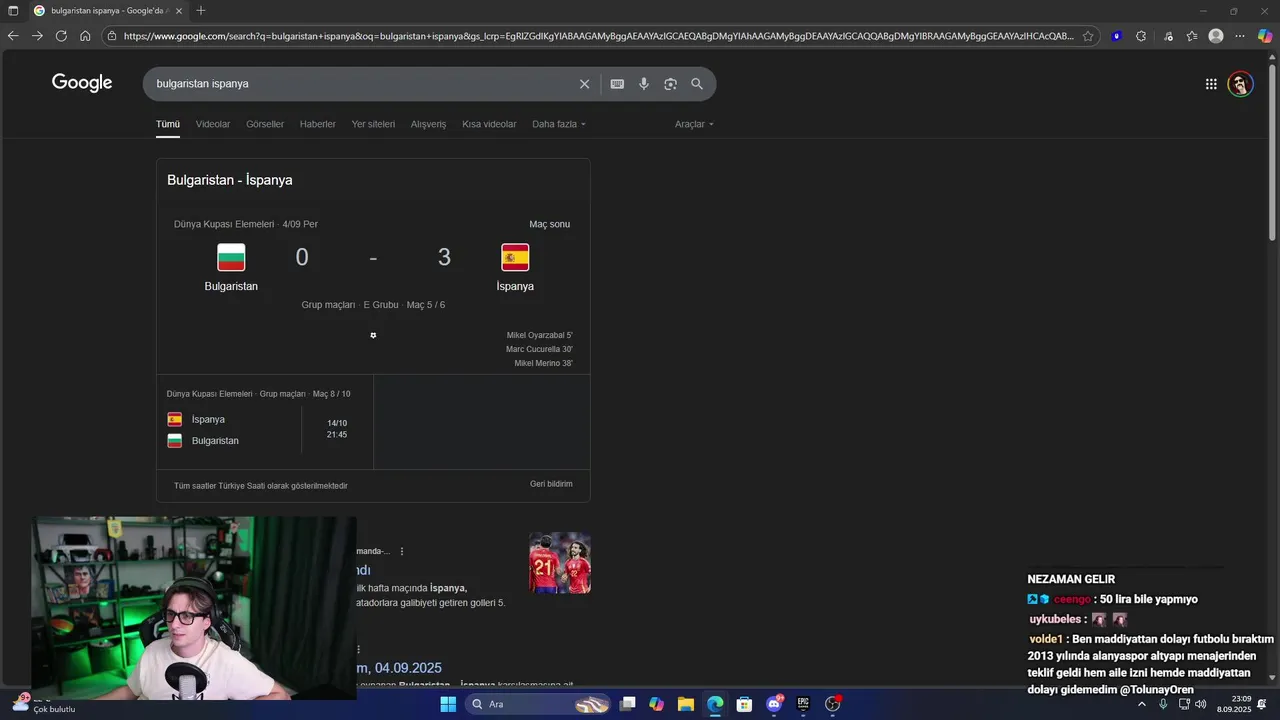1280x720 pixels.
Task: Click the İspanya team flag in scoreboard
Action: click(515, 257)
